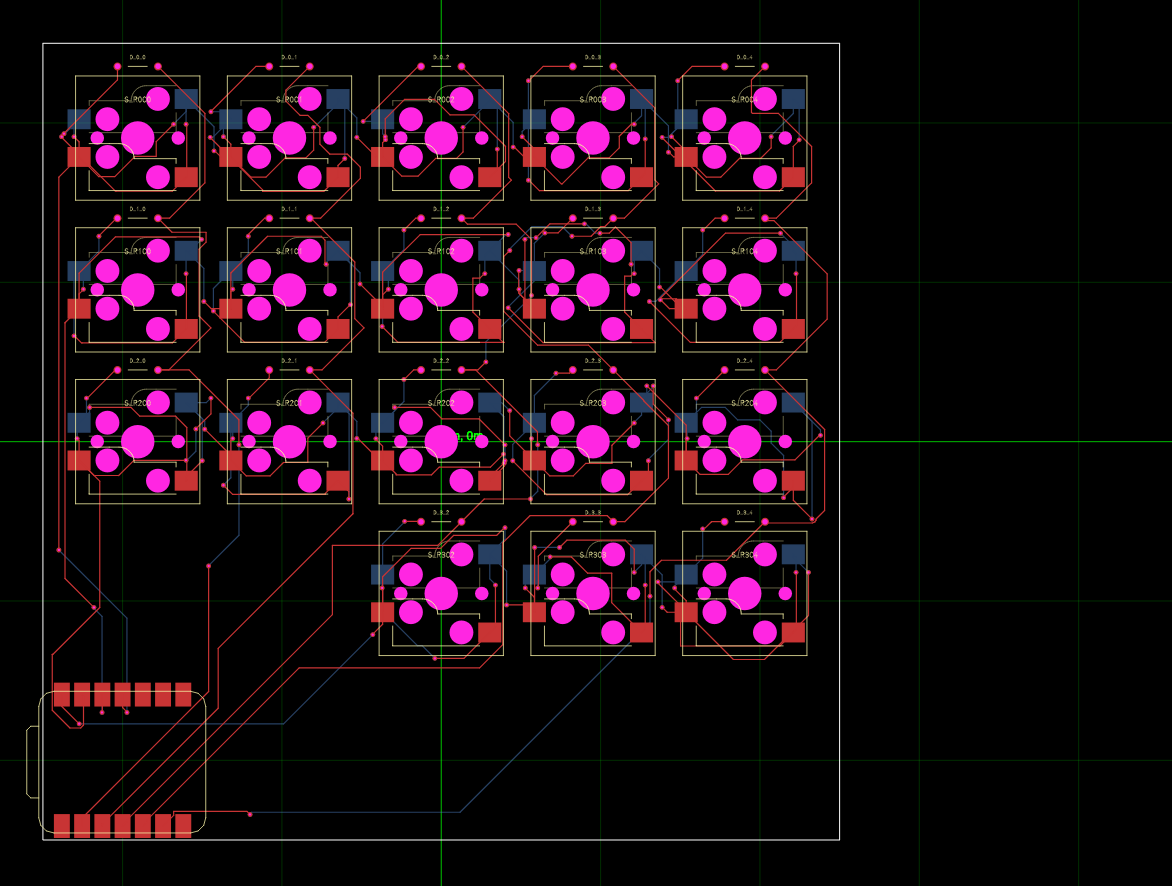The width and height of the screenshot is (1172, 886).
Task: Pick the D_2_4 diode designator
Action: click(744, 360)
